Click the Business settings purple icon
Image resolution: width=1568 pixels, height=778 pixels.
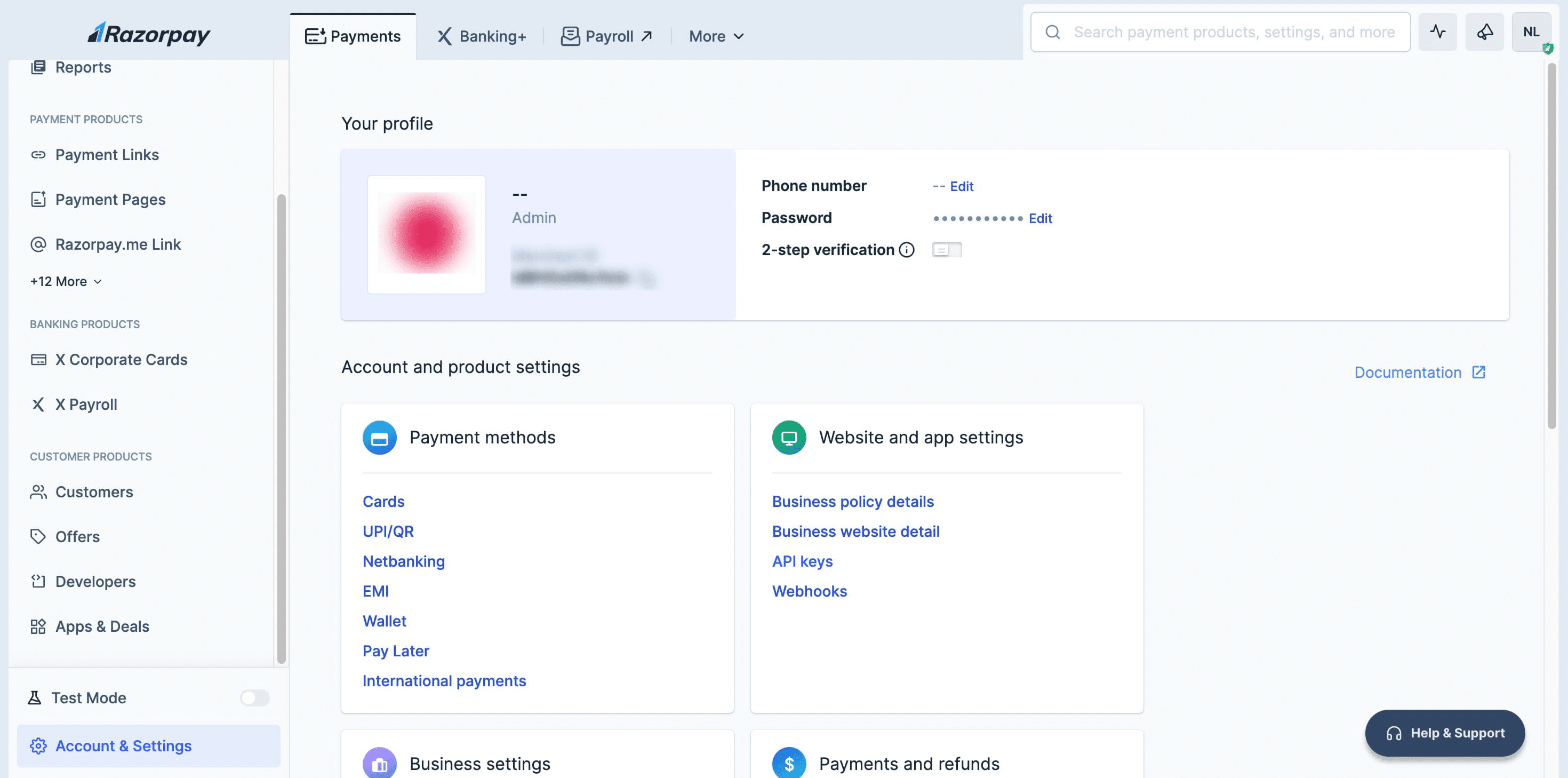379,763
